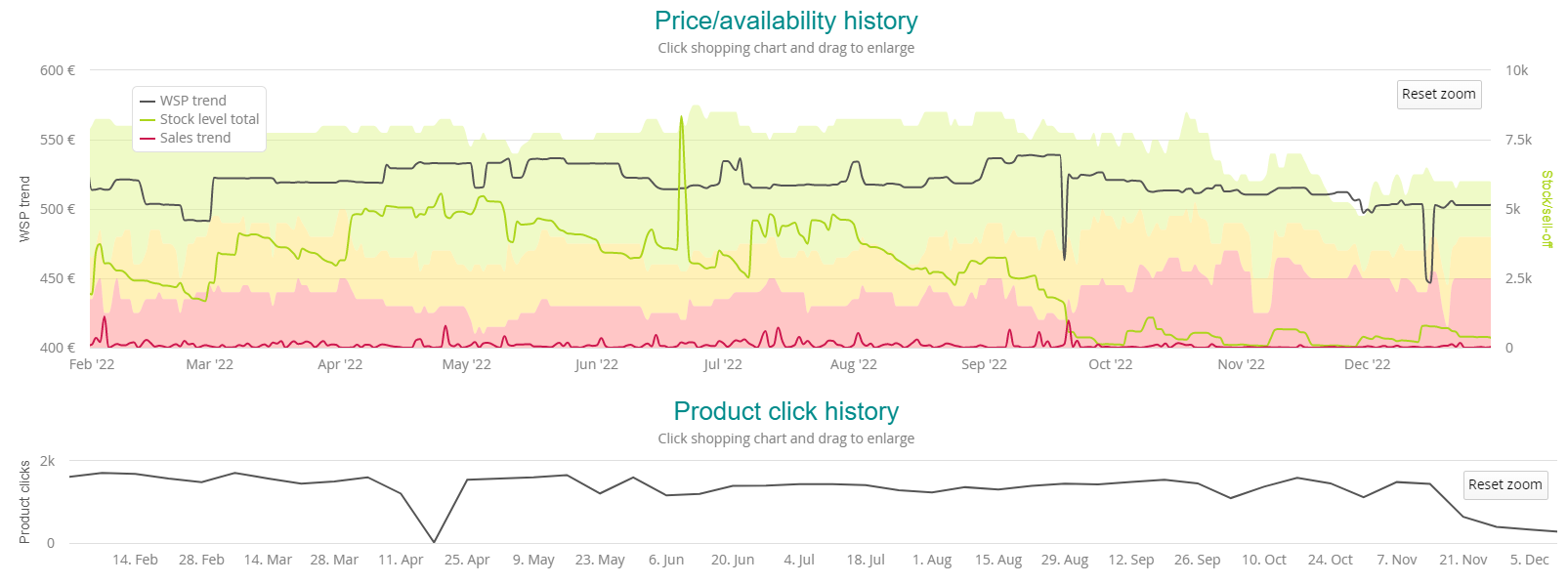
Task: Toggle WSP trend series in legend
Action: pos(192,101)
